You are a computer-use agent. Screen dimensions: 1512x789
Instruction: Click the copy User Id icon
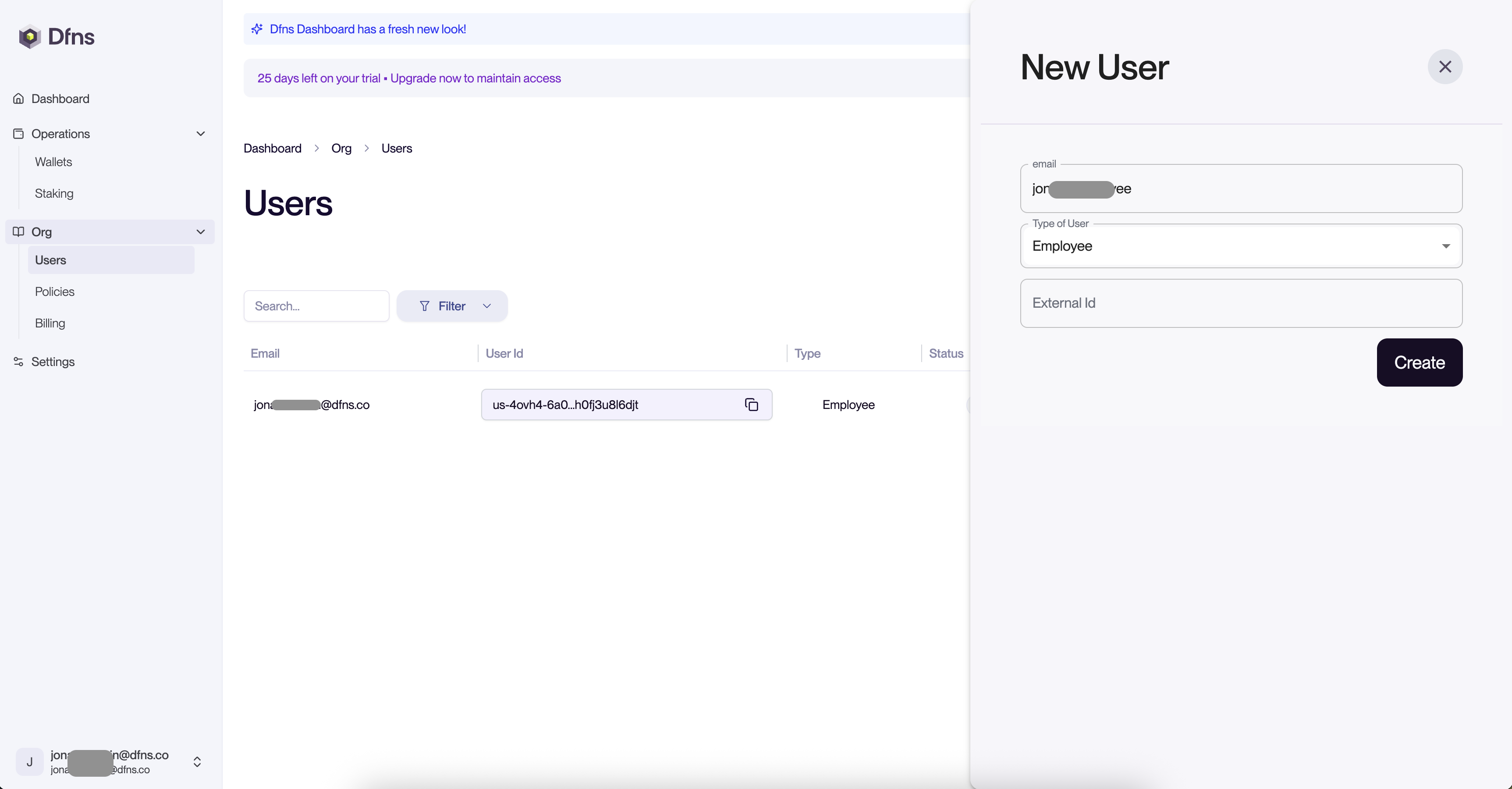pyautogui.click(x=751, y=405)
